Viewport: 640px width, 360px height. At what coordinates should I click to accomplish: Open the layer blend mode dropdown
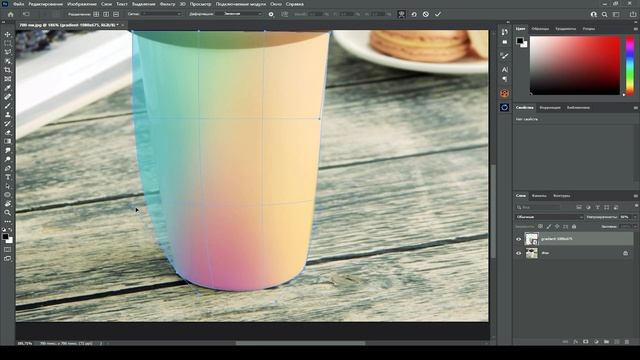point(549,217)
